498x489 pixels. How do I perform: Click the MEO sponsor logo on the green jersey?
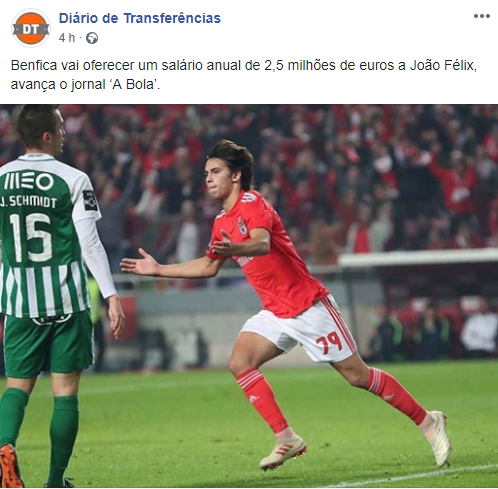click(x=29, y=181)
